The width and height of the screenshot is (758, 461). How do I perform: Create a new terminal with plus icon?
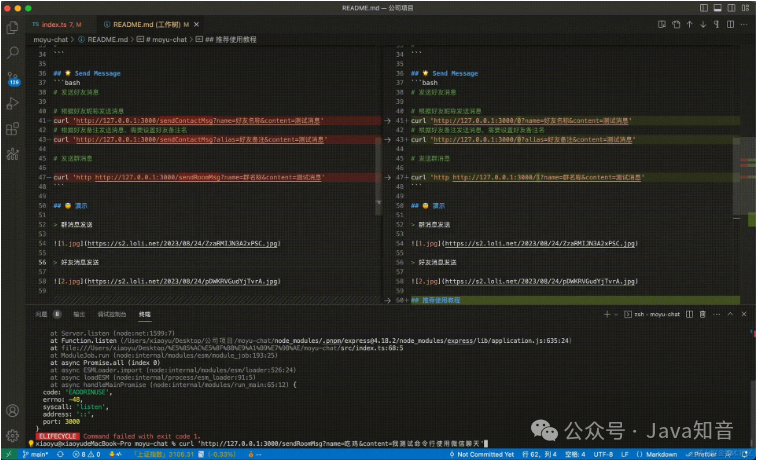607,315
